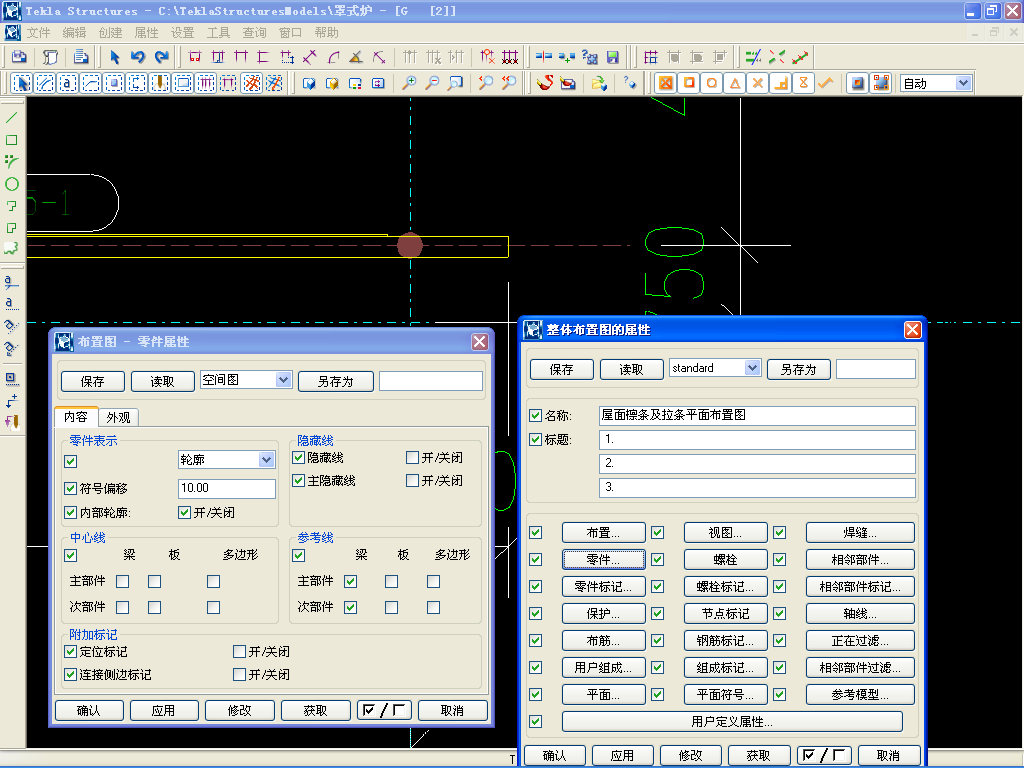Click the curved radius dimension tool icon
The width and height of the screenshot is (1024, 768).
pyautogui.click(x=333, y=57)
